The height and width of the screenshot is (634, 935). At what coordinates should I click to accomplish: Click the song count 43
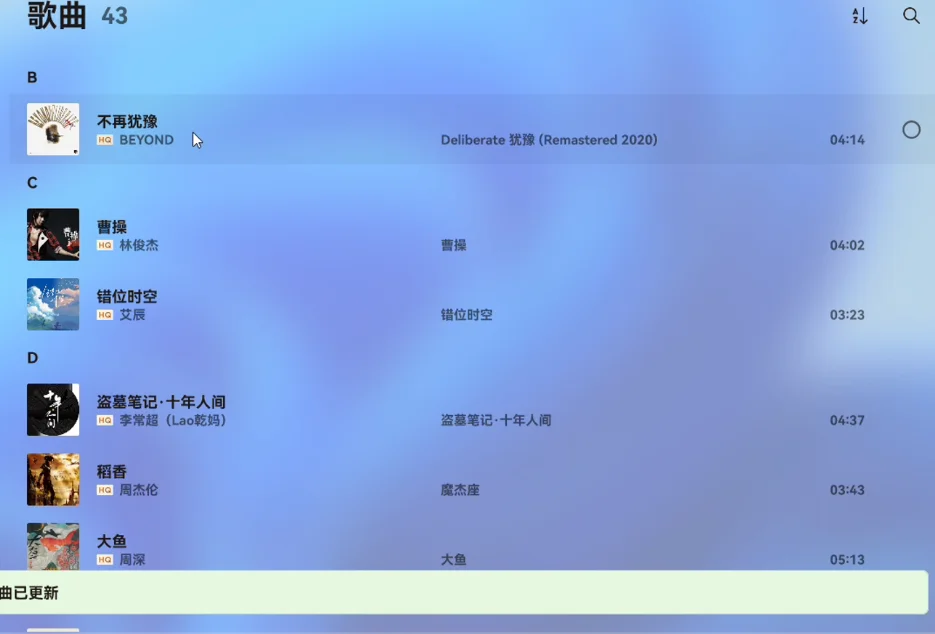point(114,16)
